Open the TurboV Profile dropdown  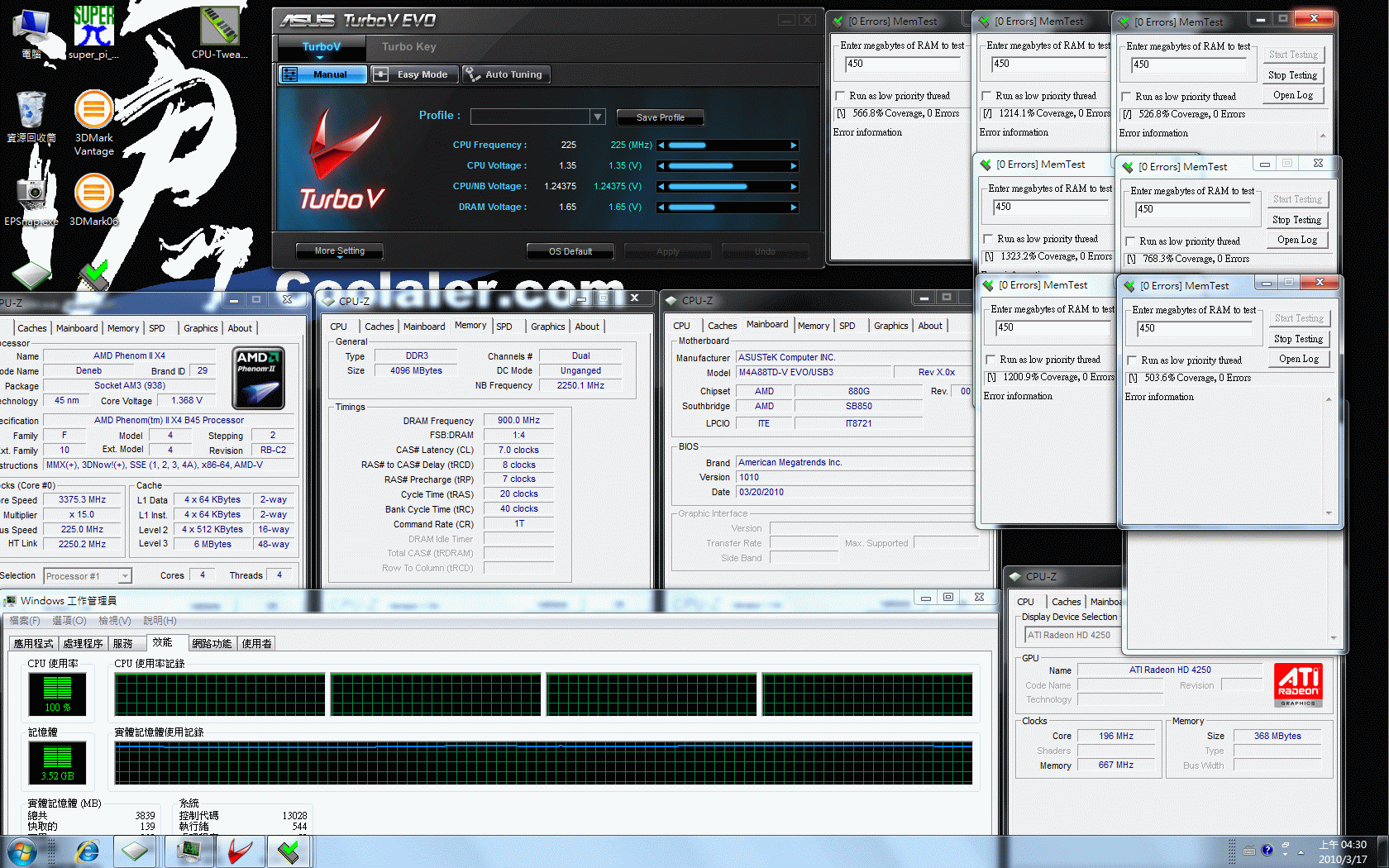(598, 117)
